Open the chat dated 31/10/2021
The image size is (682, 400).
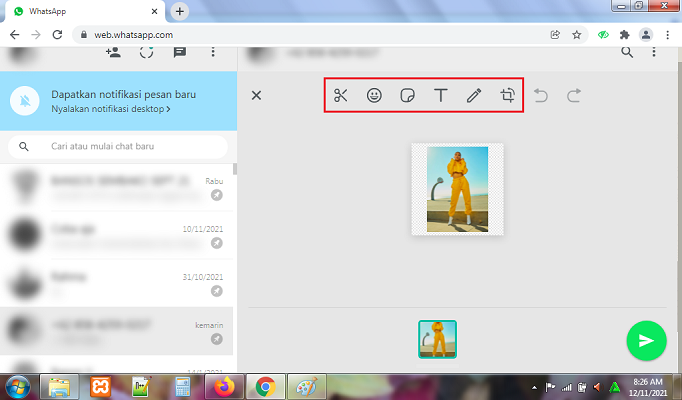point(117,283)
